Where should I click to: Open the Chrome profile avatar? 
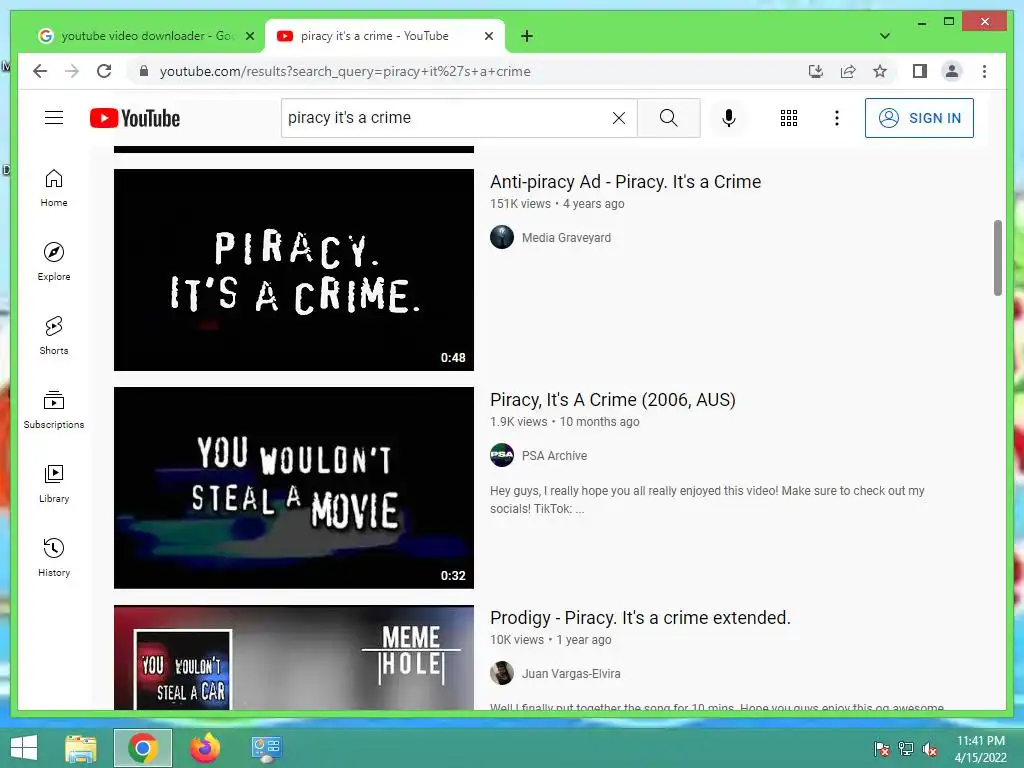[x=952, y=71]
